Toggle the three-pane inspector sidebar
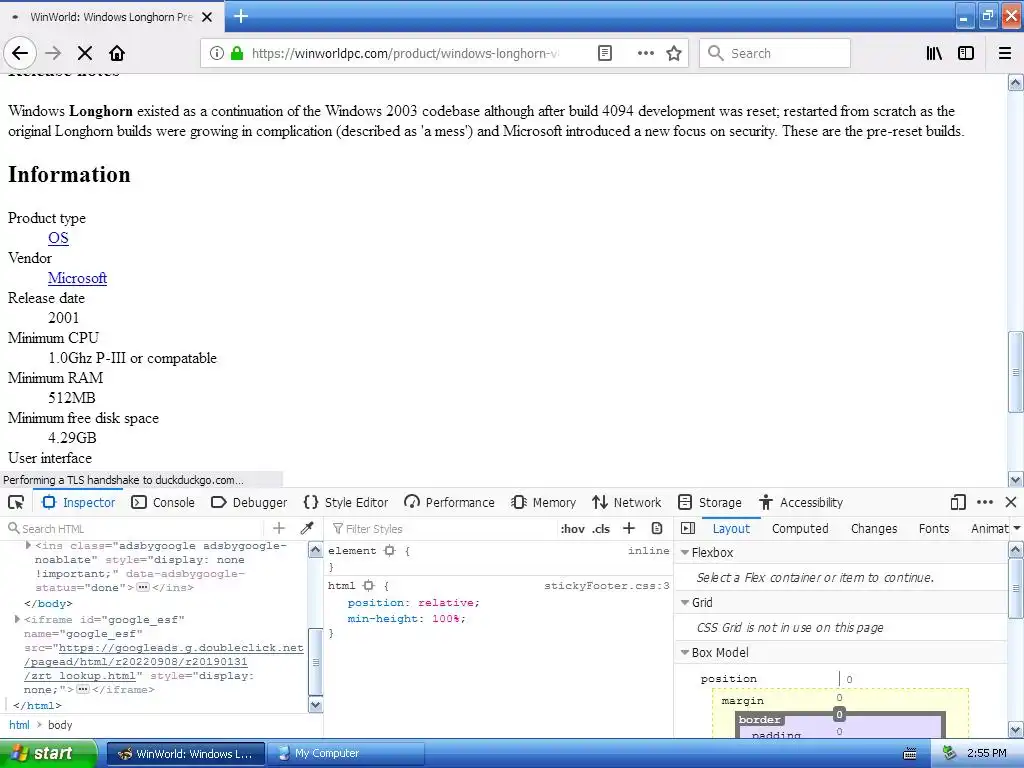 [x=688, y=528]
